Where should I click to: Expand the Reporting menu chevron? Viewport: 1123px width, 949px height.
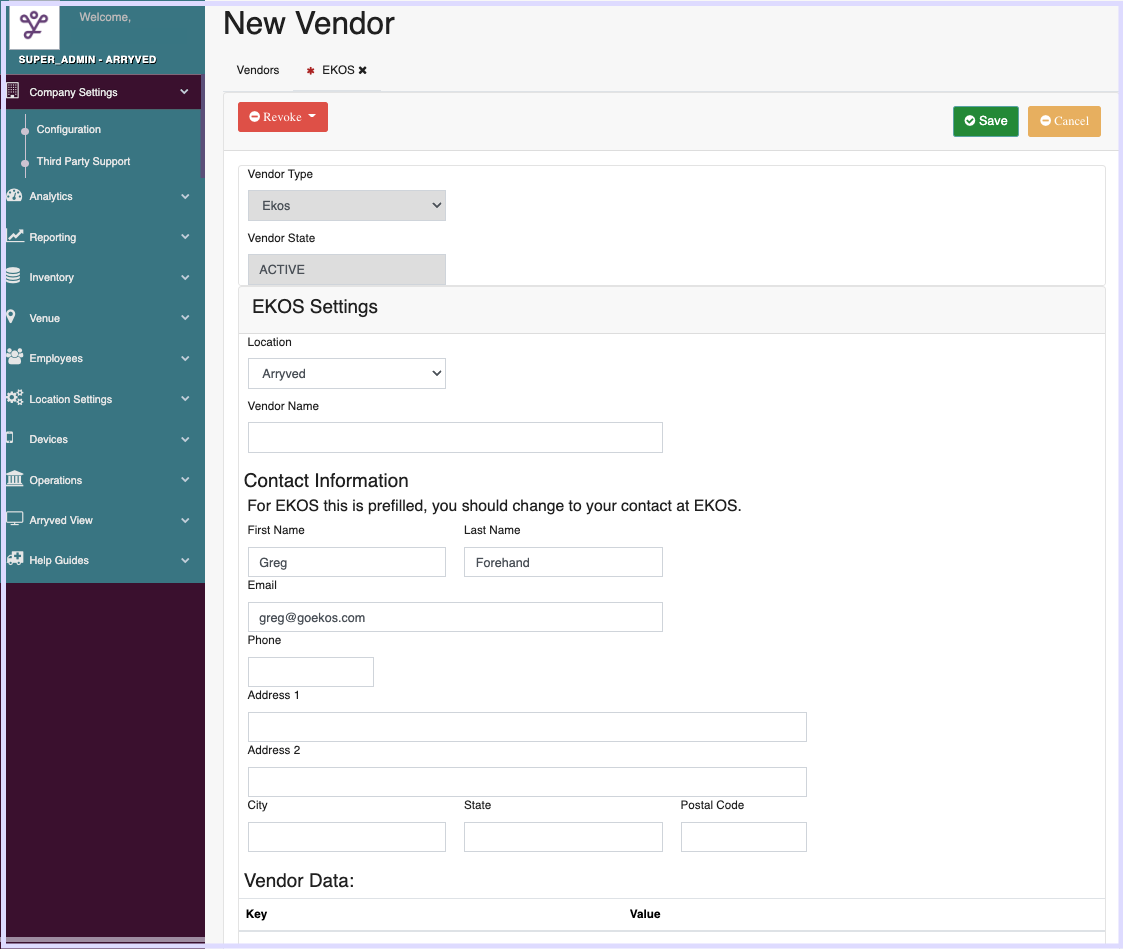185,236
